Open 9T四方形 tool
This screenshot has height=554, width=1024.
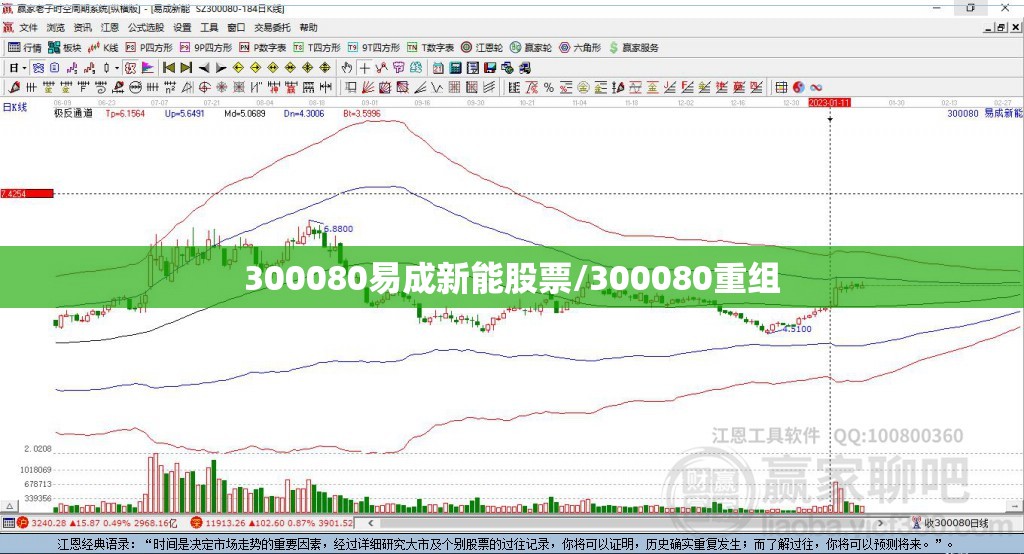pyautogui.click(x=374, y=48)
